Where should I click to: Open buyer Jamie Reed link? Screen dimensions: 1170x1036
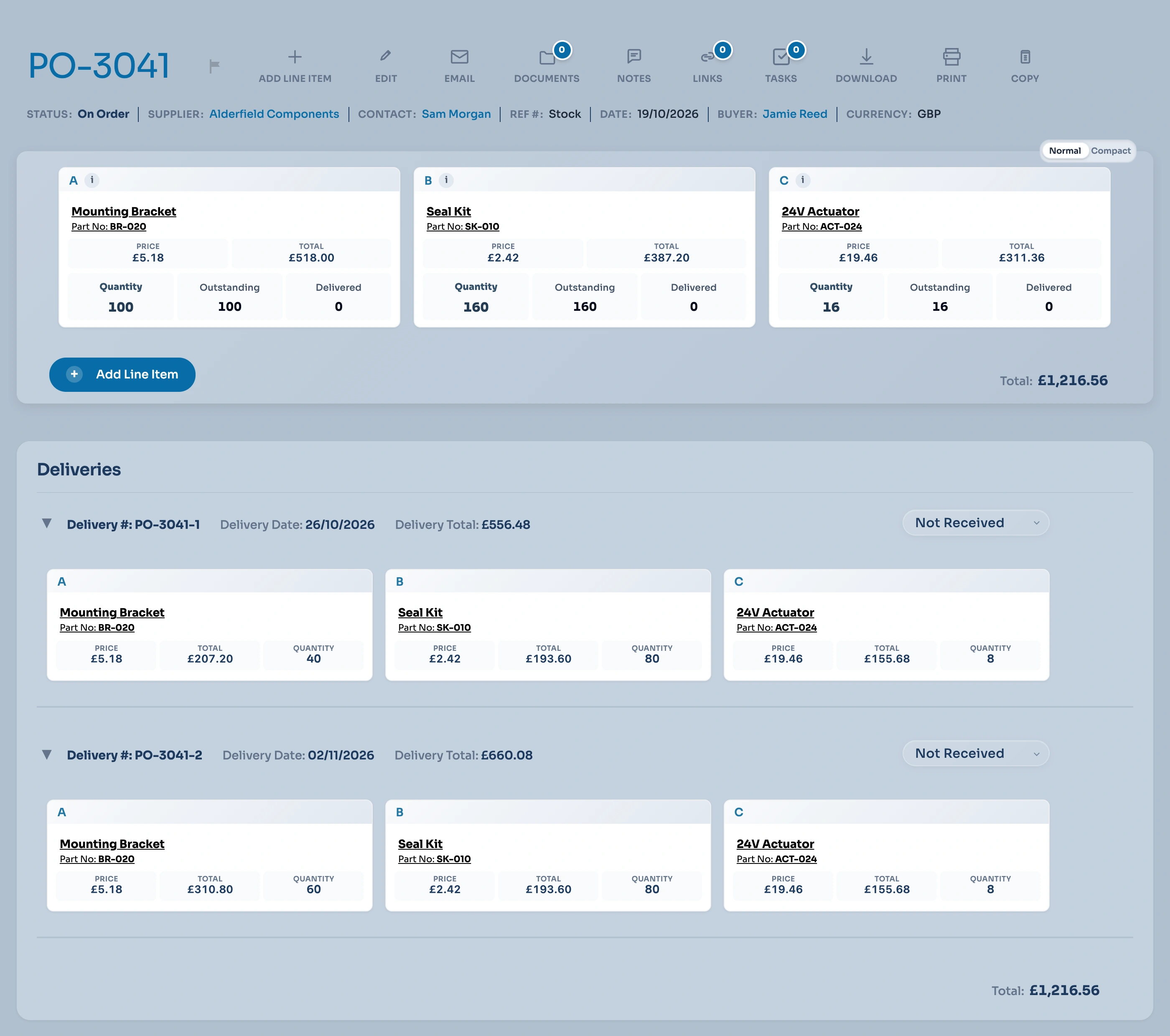794,114
